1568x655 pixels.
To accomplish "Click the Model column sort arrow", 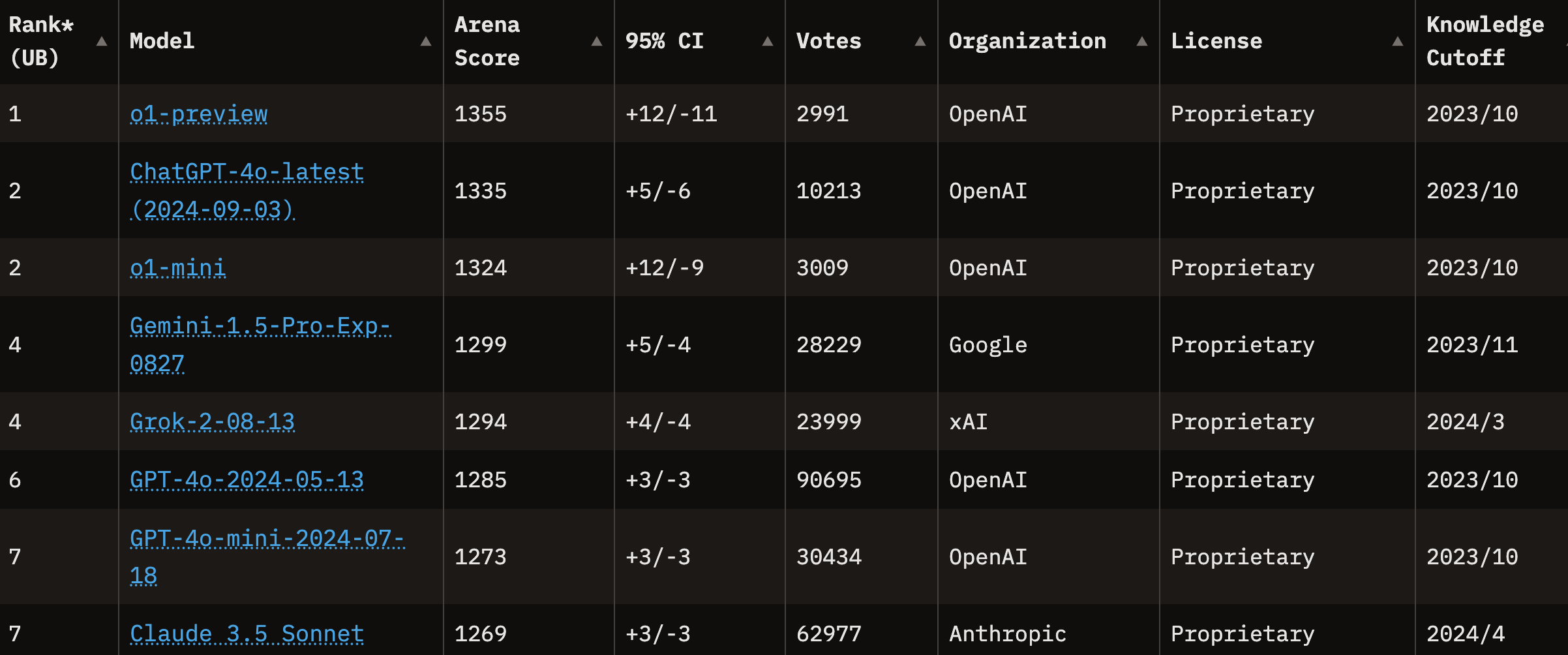I will 426,41.
